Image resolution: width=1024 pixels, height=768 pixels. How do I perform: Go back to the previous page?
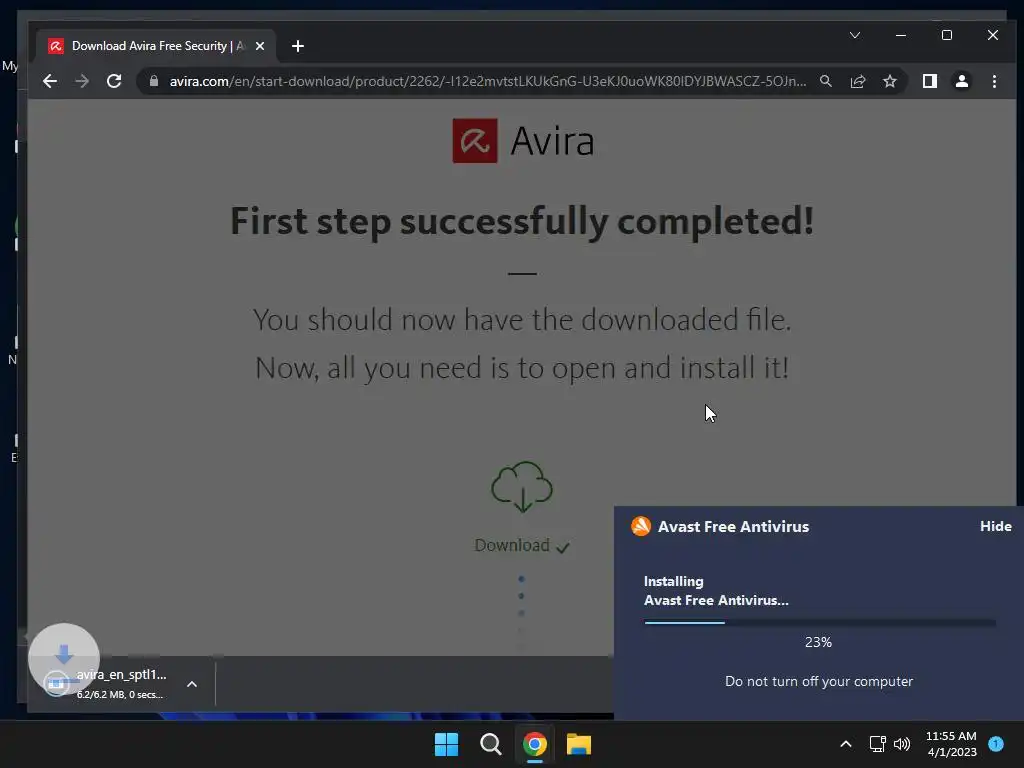point(50,81)
